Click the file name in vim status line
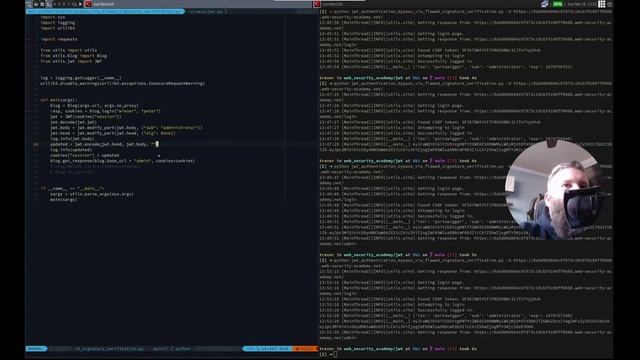 110,349
